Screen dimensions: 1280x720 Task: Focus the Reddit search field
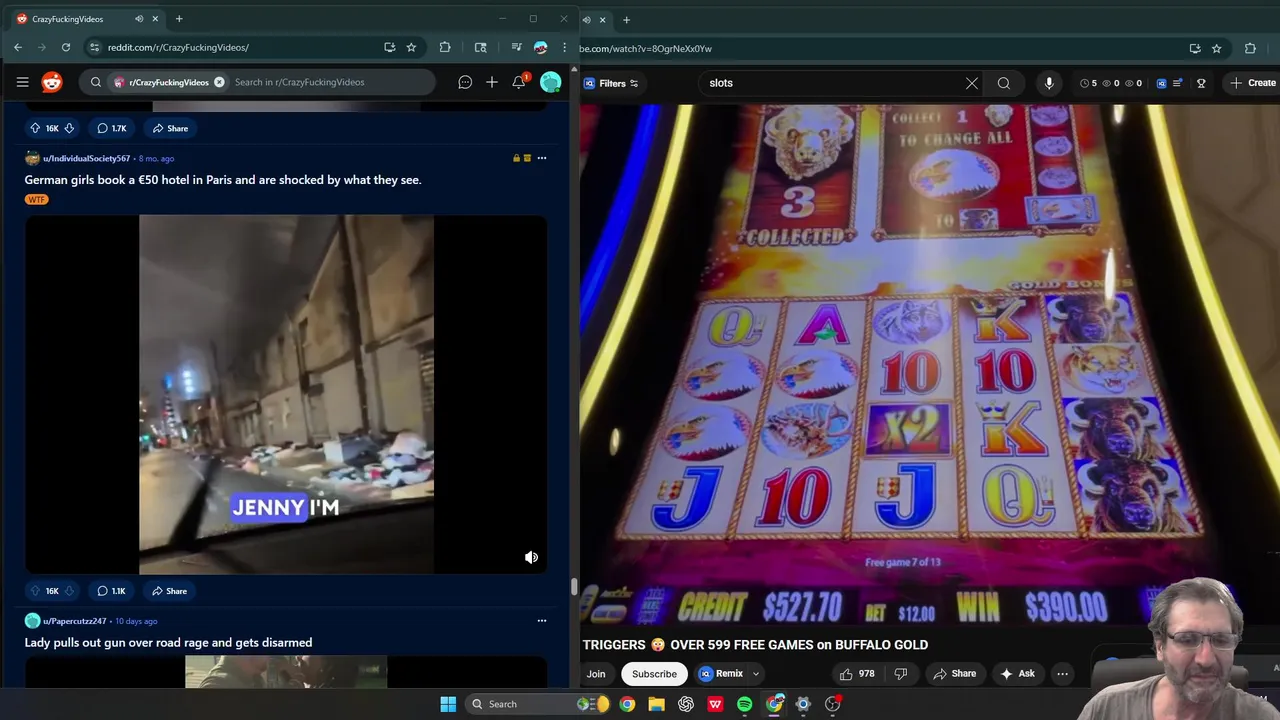pyautogui.click(x=330, y=82)
